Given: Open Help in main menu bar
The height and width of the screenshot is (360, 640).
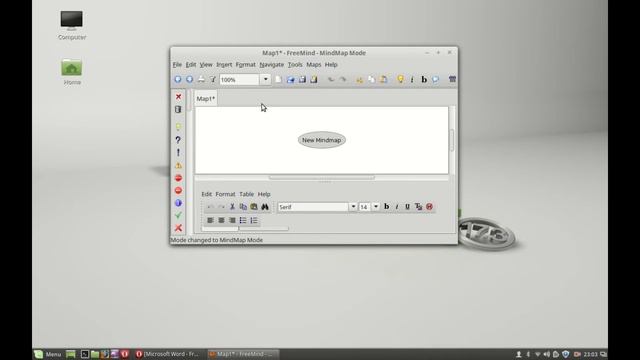Looking at the screenshot, I should point(331,64).
